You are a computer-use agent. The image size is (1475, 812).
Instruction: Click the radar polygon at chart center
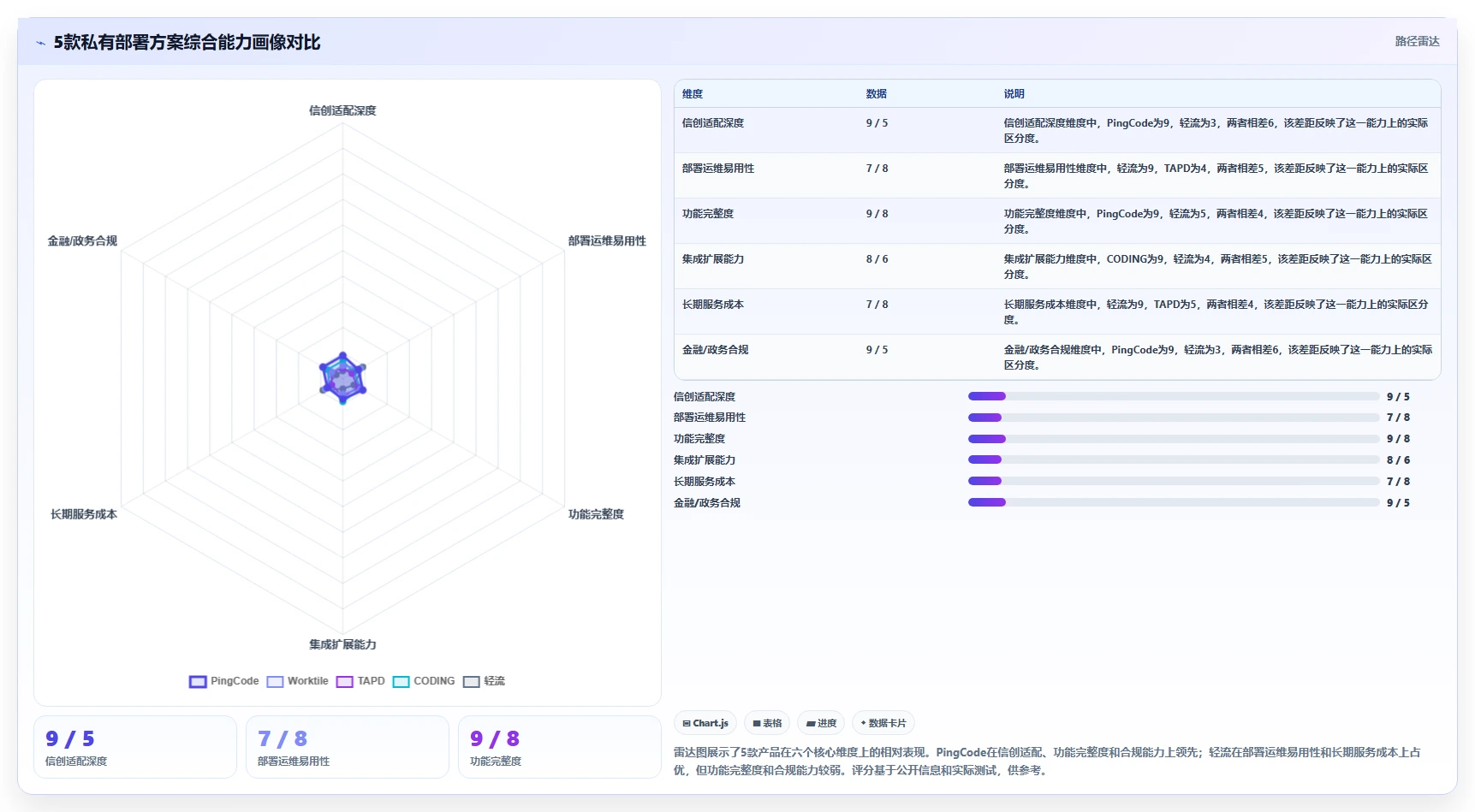tap(342, 377)
